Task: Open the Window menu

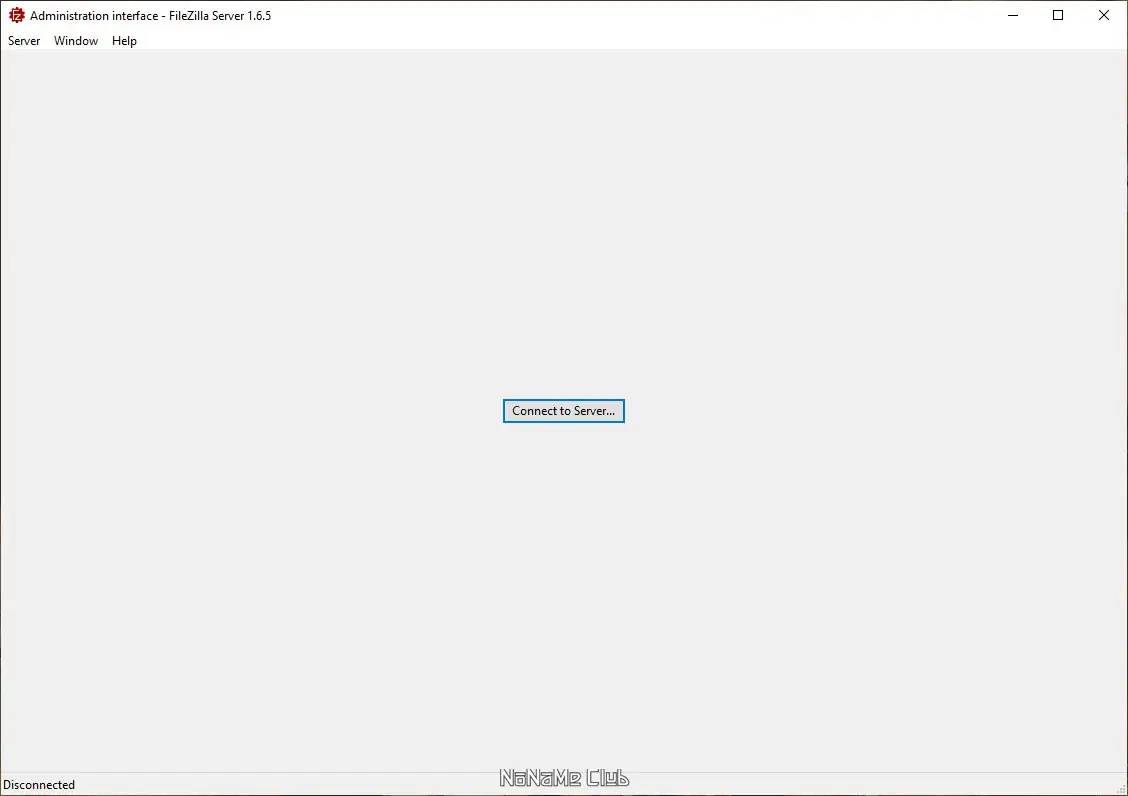Action: (76, 41)
